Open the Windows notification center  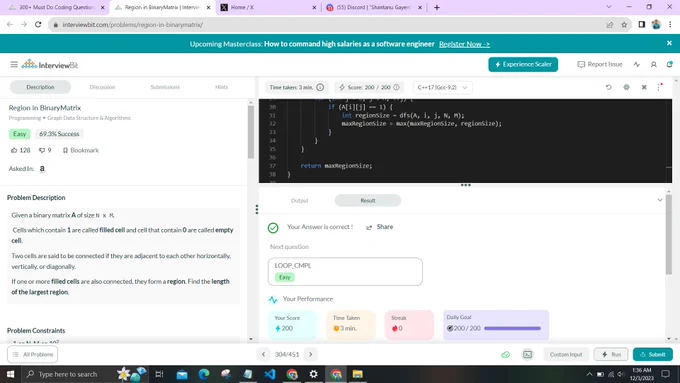[665, 374]
